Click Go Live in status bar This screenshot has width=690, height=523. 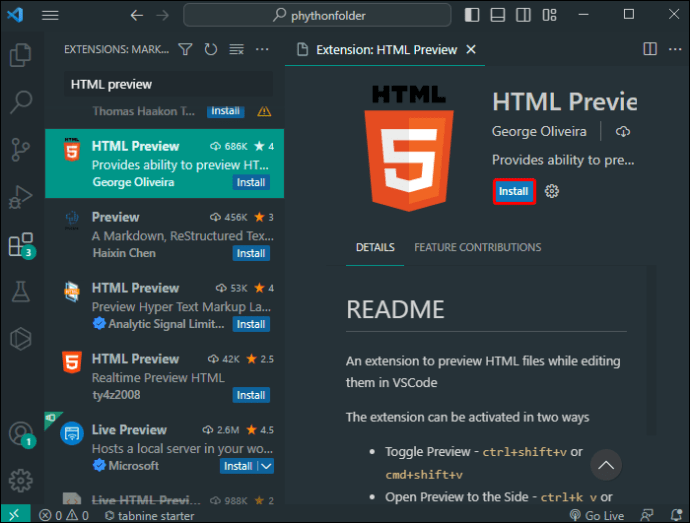597,516
